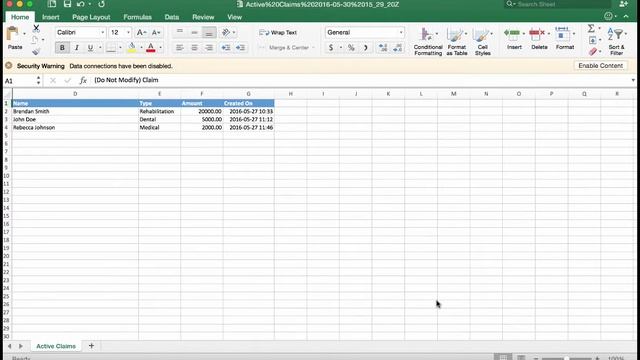640x360 pixels.
Task: Increase the cell indent
Action: click(x=240, y=48)
